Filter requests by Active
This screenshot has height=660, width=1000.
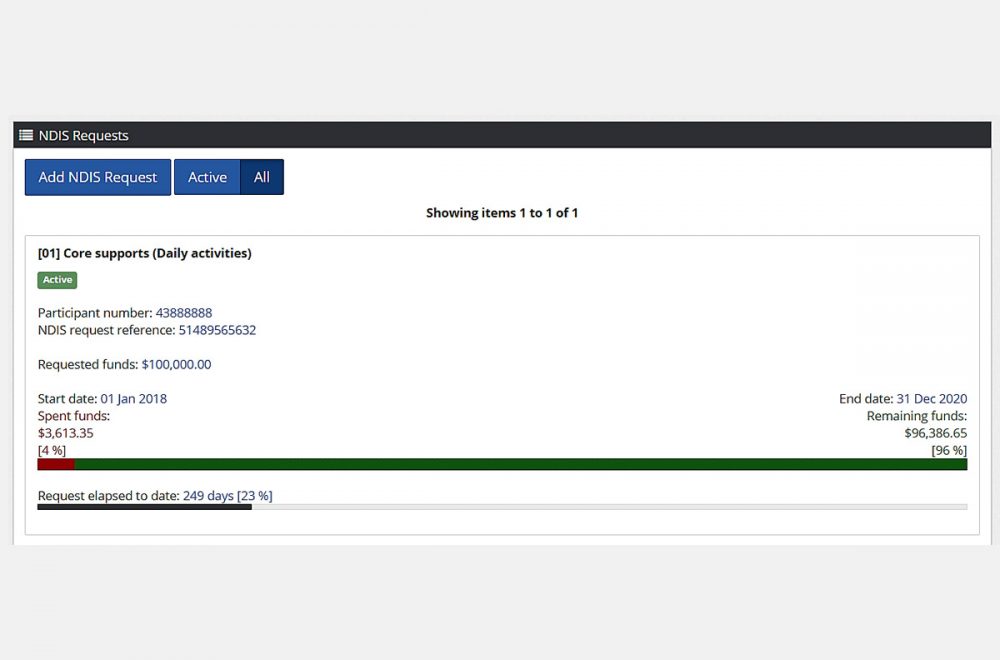207,177
